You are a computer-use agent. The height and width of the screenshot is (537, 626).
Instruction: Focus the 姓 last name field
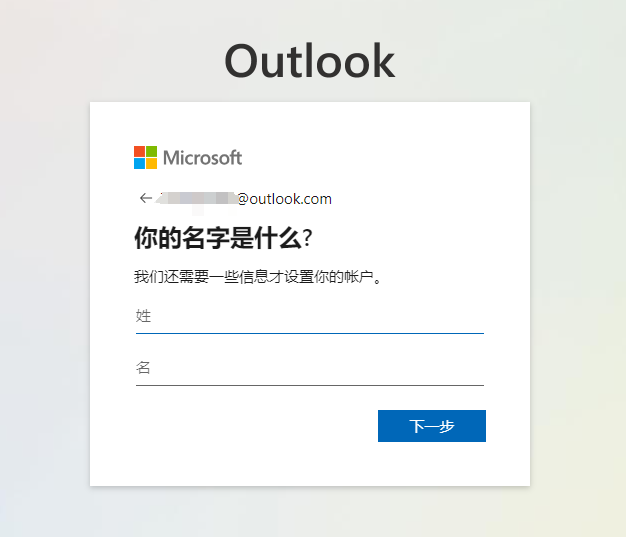(310, 317)
